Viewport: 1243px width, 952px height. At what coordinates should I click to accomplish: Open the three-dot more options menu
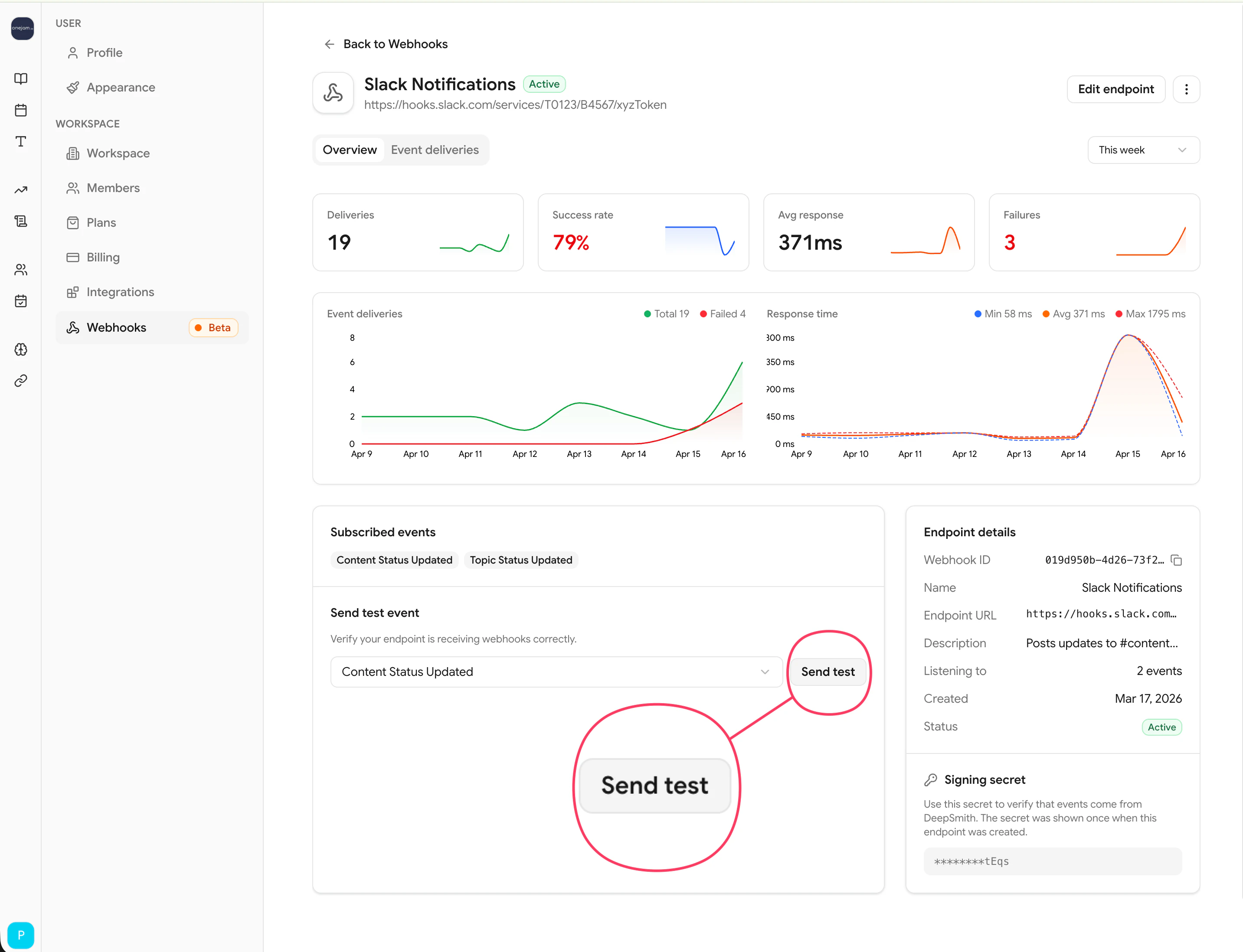tap(1186, 89)
